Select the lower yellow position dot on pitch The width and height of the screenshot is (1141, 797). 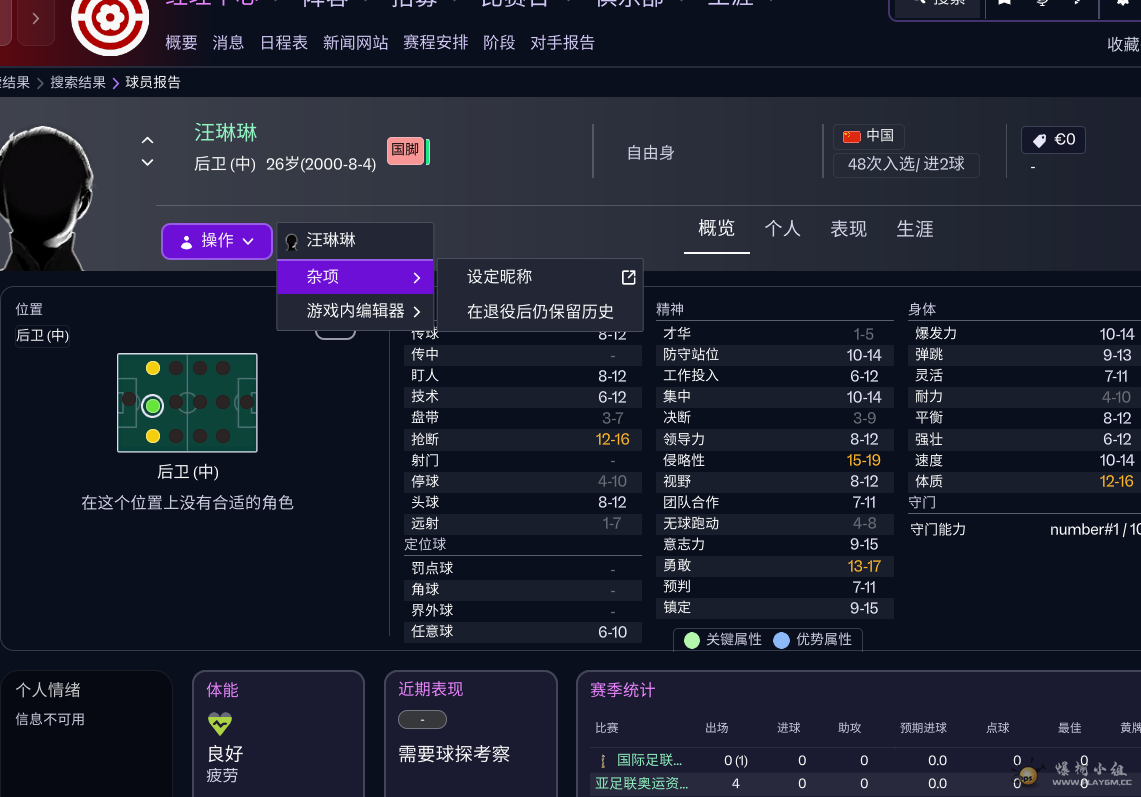153,436
